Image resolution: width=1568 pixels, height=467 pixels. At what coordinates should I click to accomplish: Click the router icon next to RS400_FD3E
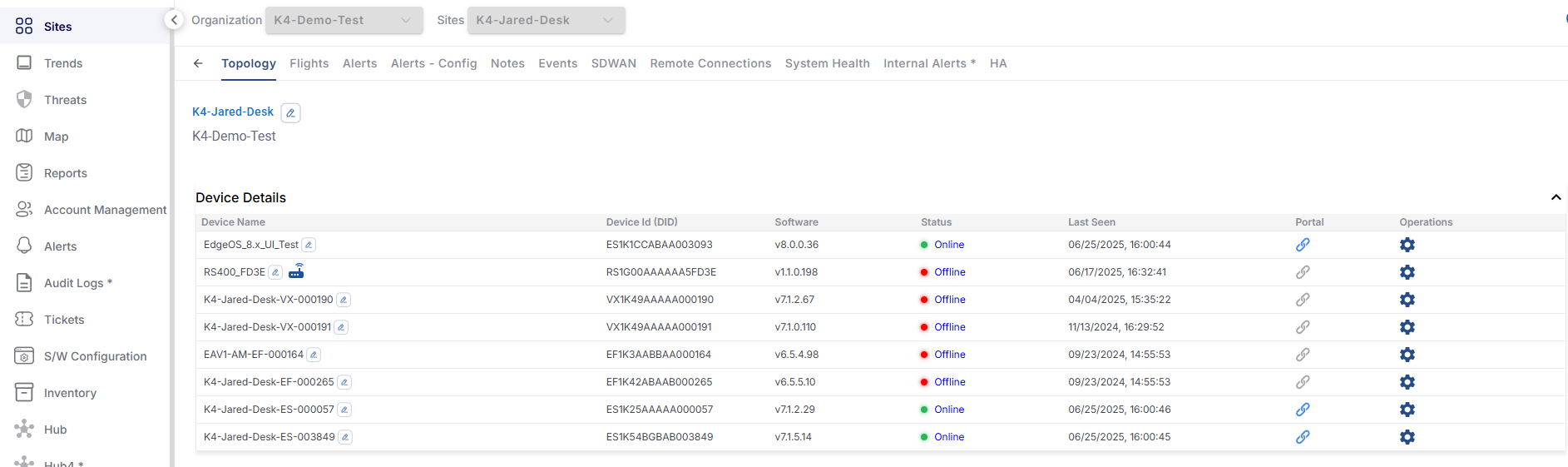tap(296, 271)
